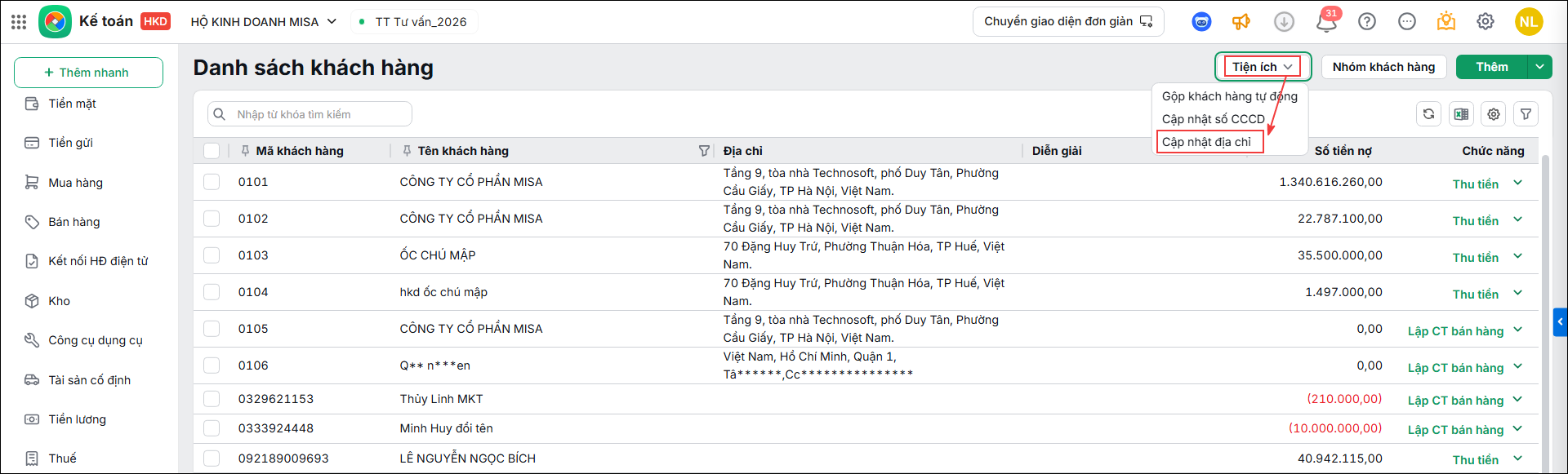Pin the Tên khách hàng column
1568x474 pixels.
point(407,151)
